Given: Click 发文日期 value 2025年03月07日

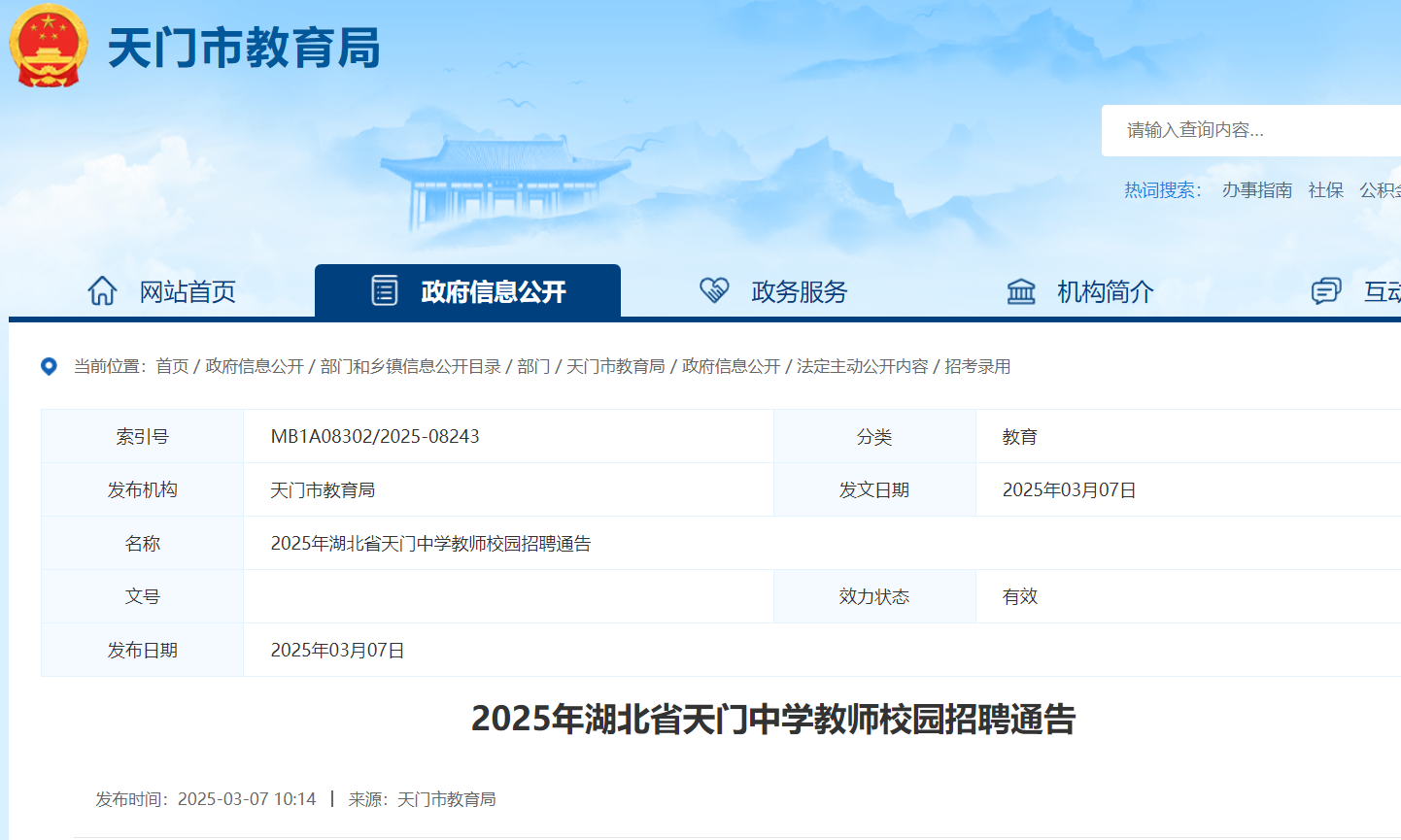Looking at the screenshot, I should pyautogui.click(x=1070, y=490).
